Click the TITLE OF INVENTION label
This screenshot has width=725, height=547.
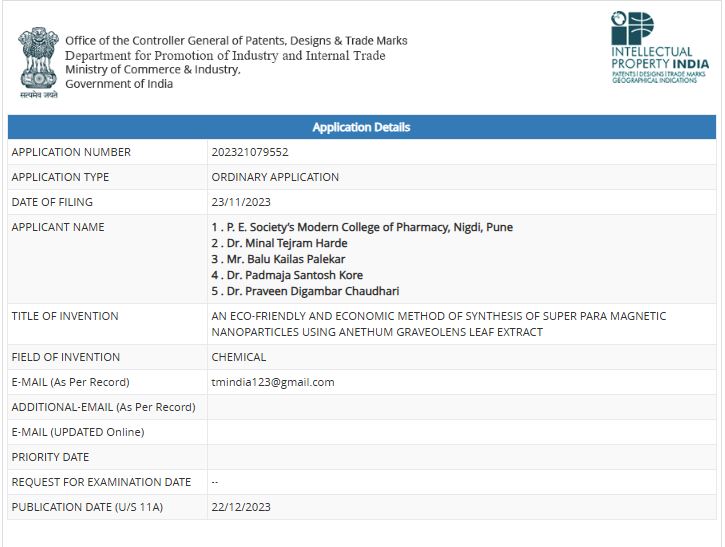pyautogui.click(x=65, y=316)
